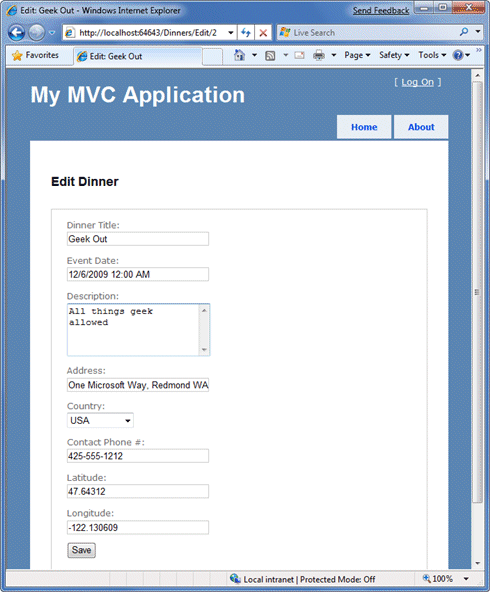Click the Internet Explorer title bar icon

pyautogui.click(x=11, y=11)
